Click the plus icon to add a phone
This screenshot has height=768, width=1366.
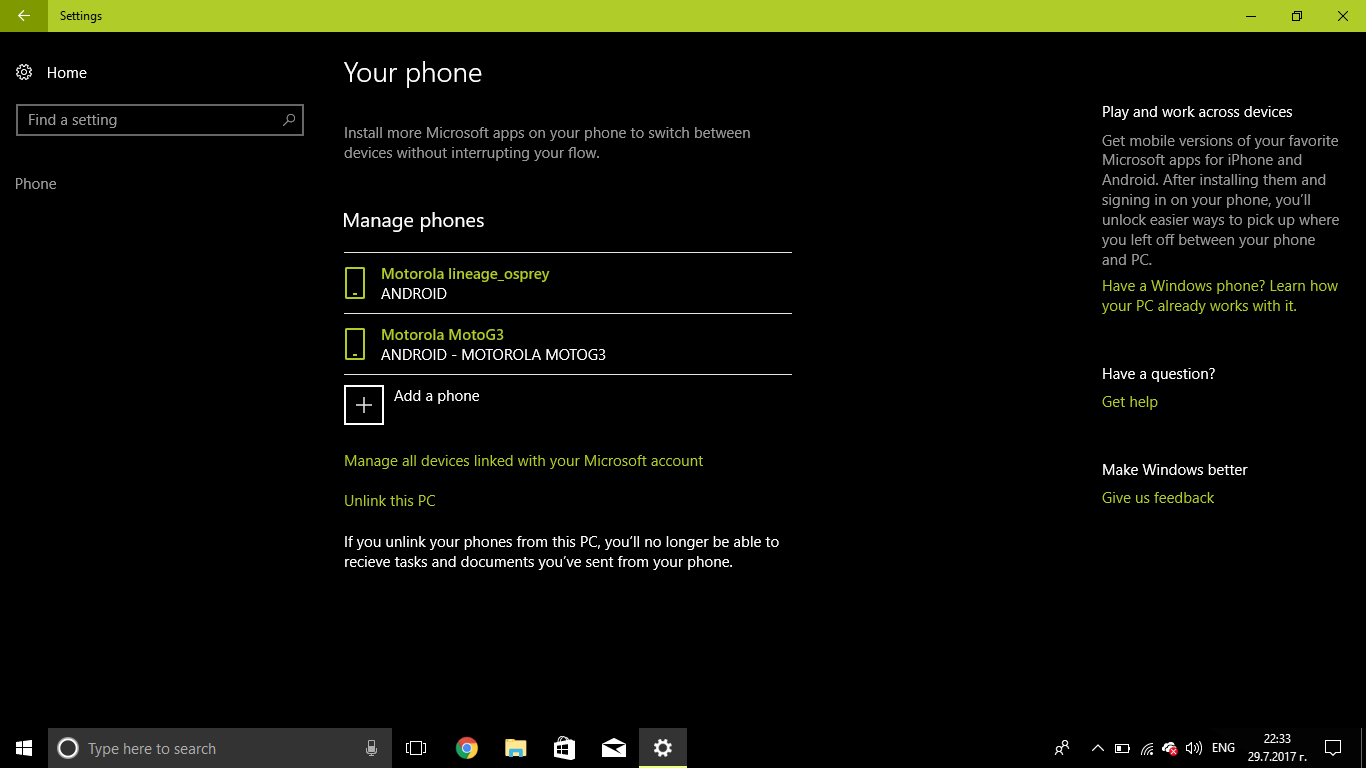(x=364, y=405)
